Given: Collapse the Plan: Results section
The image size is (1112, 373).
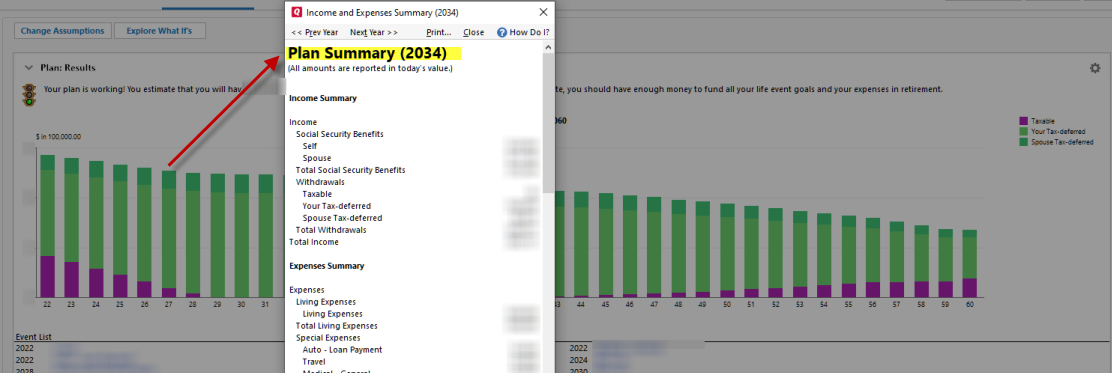Looking at the screenshot, I should point(29,67).
